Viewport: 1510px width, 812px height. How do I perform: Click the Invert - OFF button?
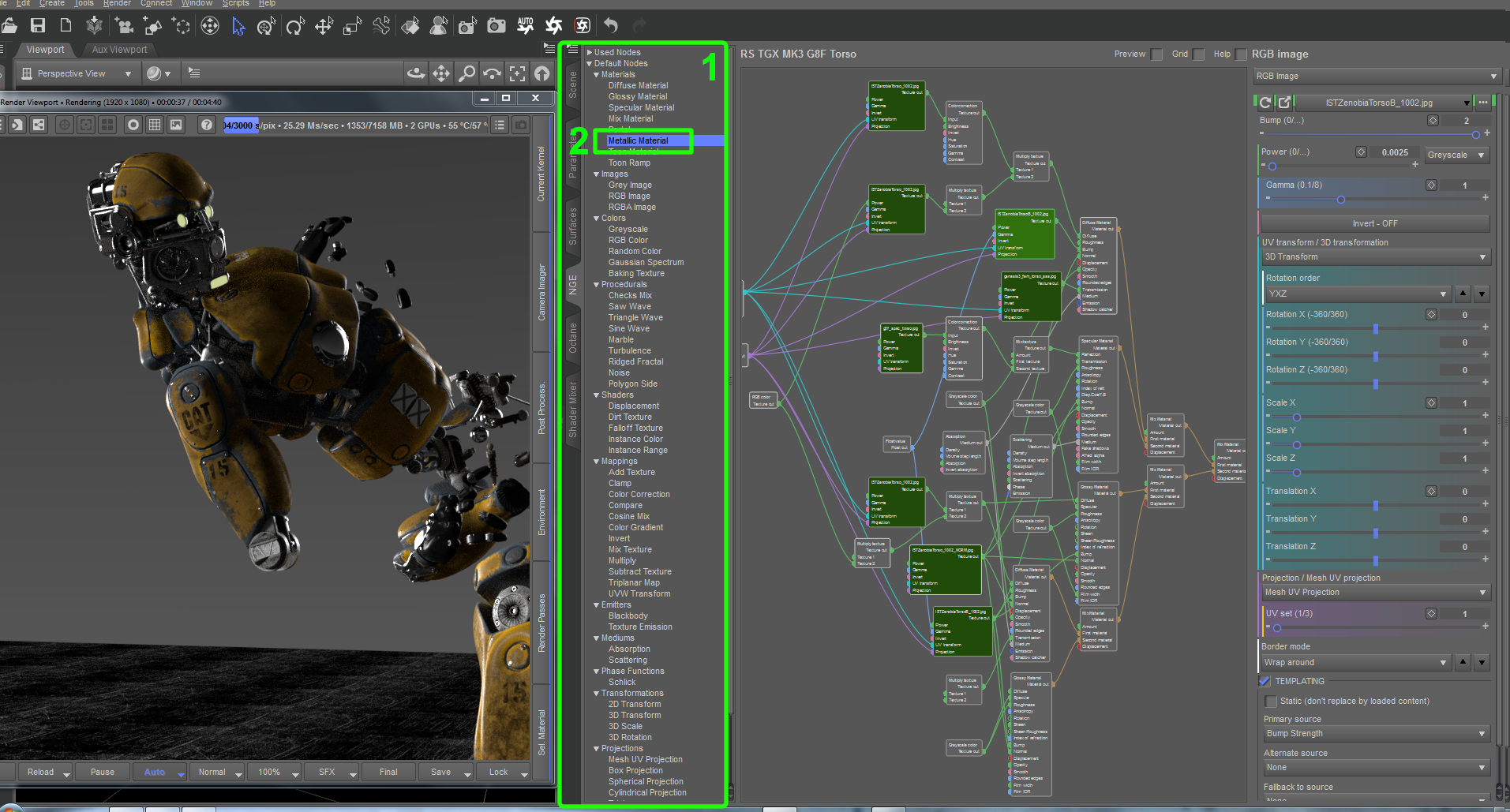pos(1374,223)
